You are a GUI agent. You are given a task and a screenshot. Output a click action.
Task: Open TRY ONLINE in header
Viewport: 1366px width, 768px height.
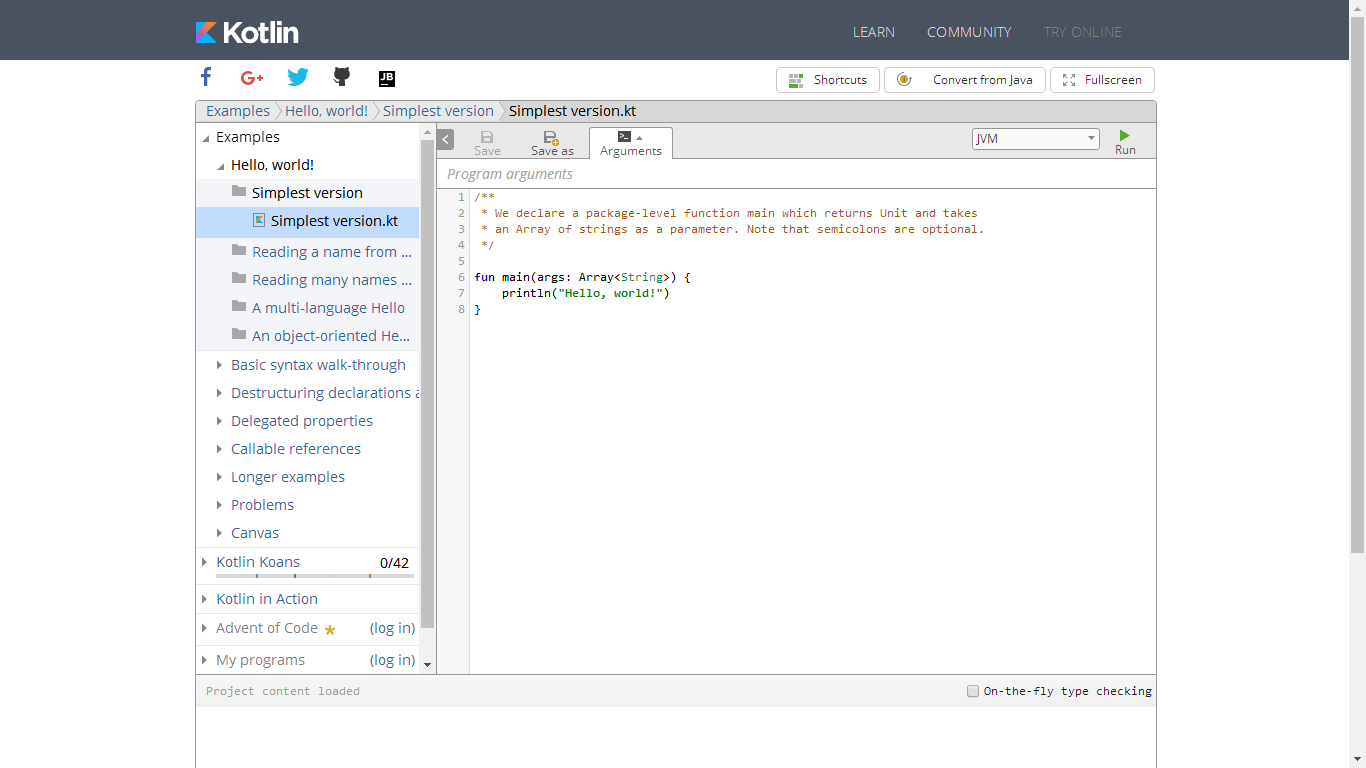tap(1083, 32)
